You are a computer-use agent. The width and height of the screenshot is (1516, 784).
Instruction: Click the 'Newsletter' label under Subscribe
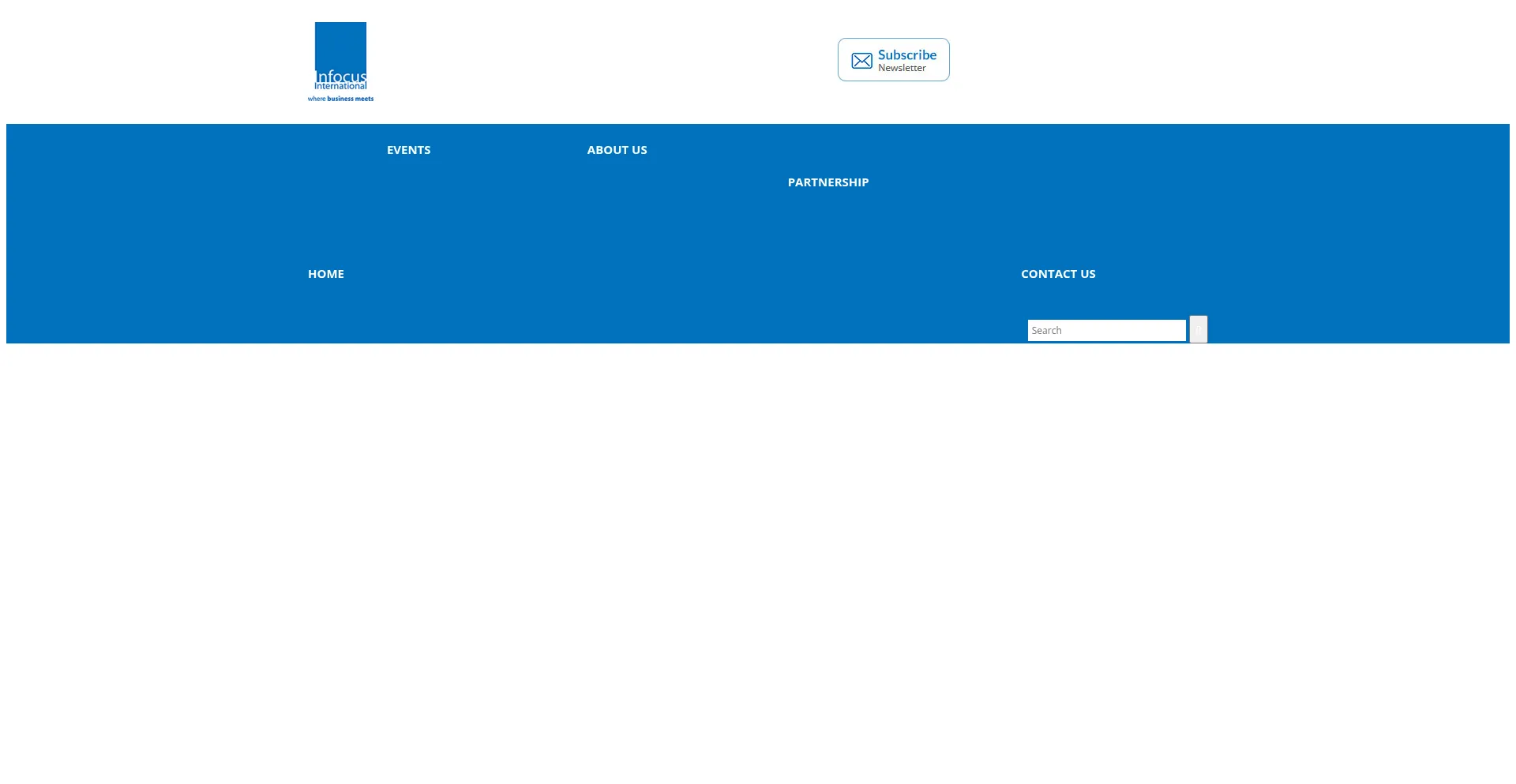[902, 69]
